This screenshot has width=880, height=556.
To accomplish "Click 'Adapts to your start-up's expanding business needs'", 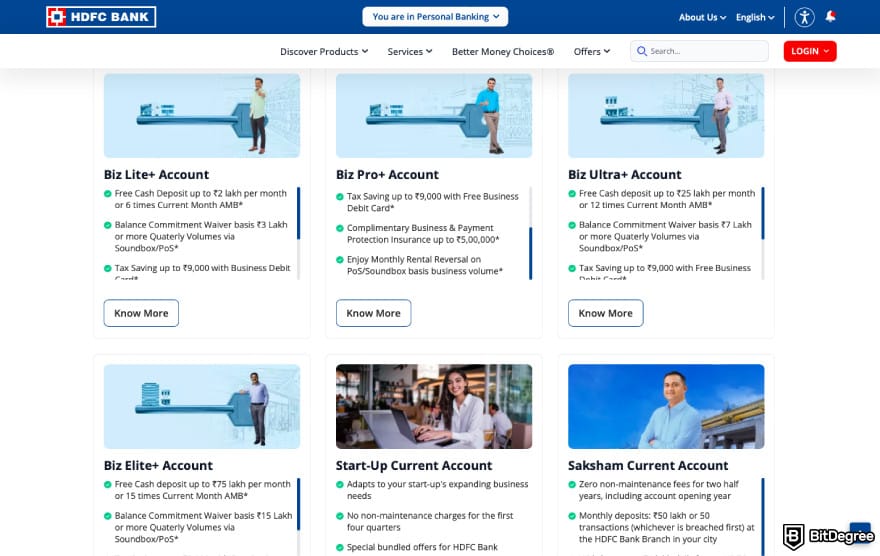I will click(437, 490).
